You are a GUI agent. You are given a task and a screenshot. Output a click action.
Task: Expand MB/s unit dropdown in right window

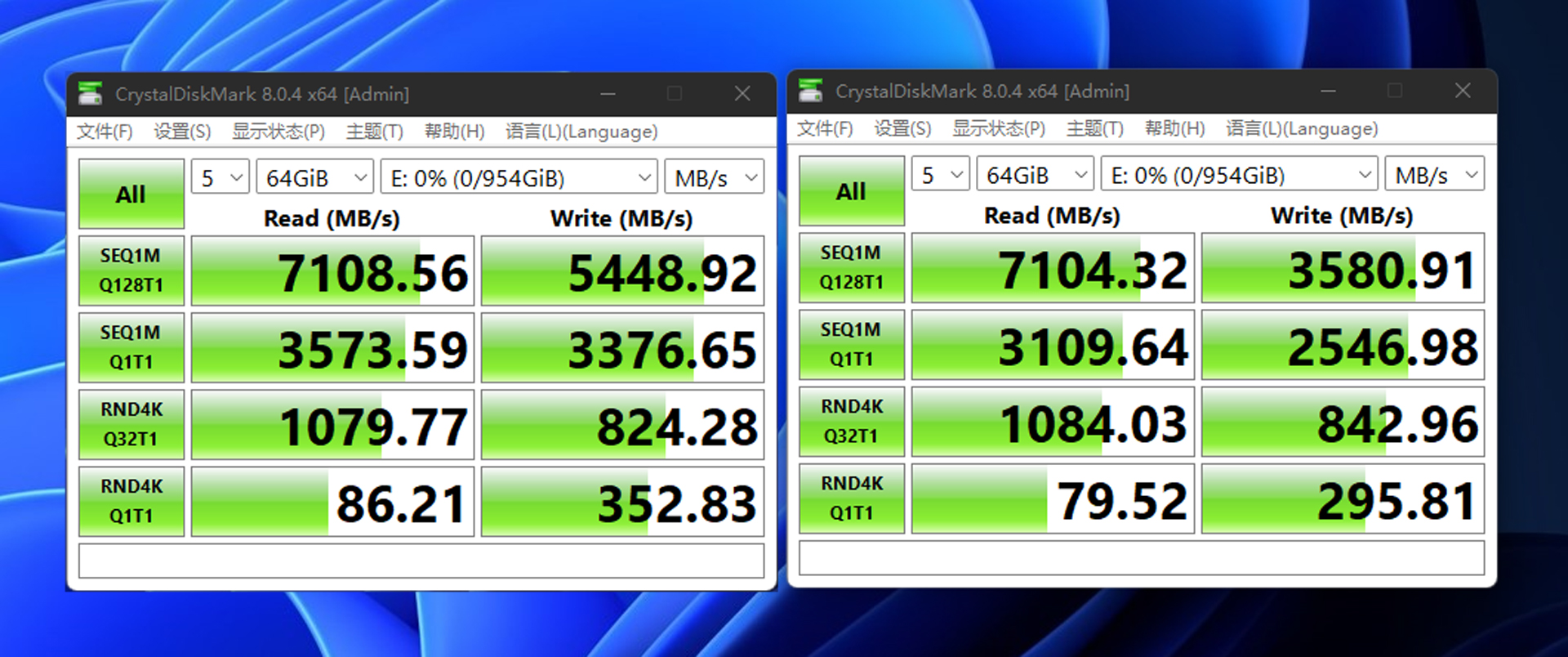coord(1435,174)
